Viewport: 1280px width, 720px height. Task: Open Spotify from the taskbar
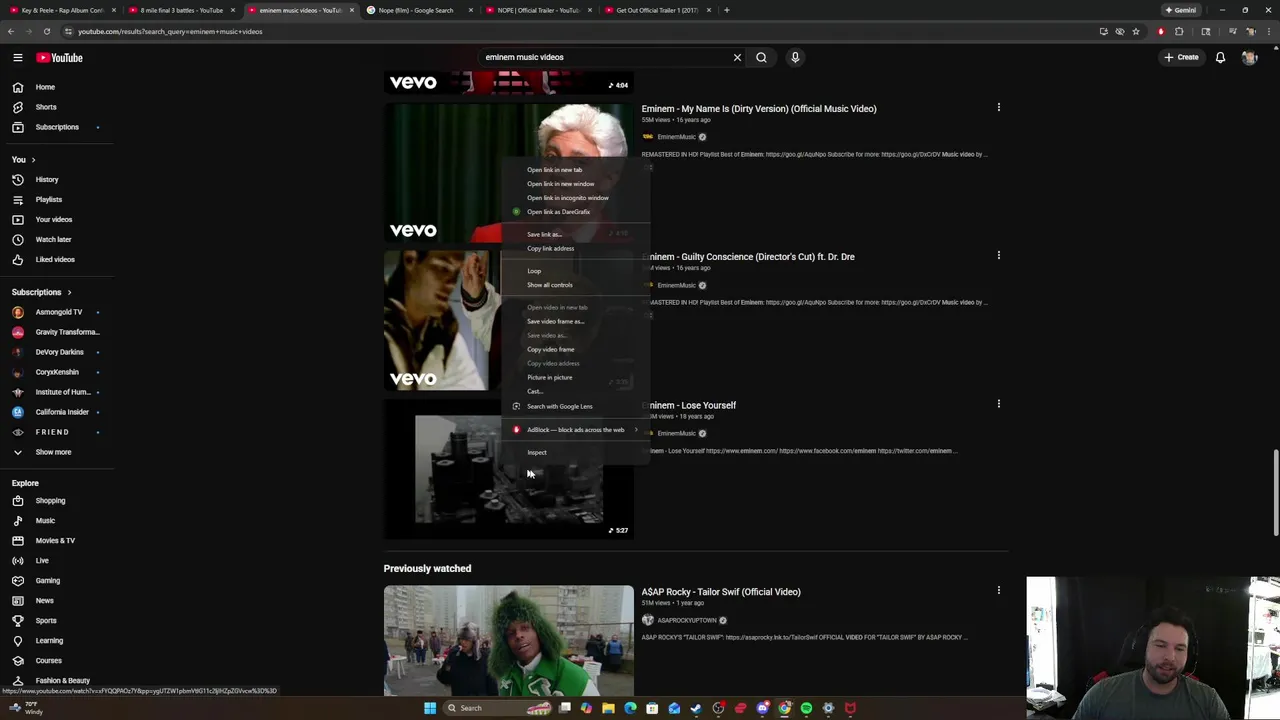(x=806, y=708)
